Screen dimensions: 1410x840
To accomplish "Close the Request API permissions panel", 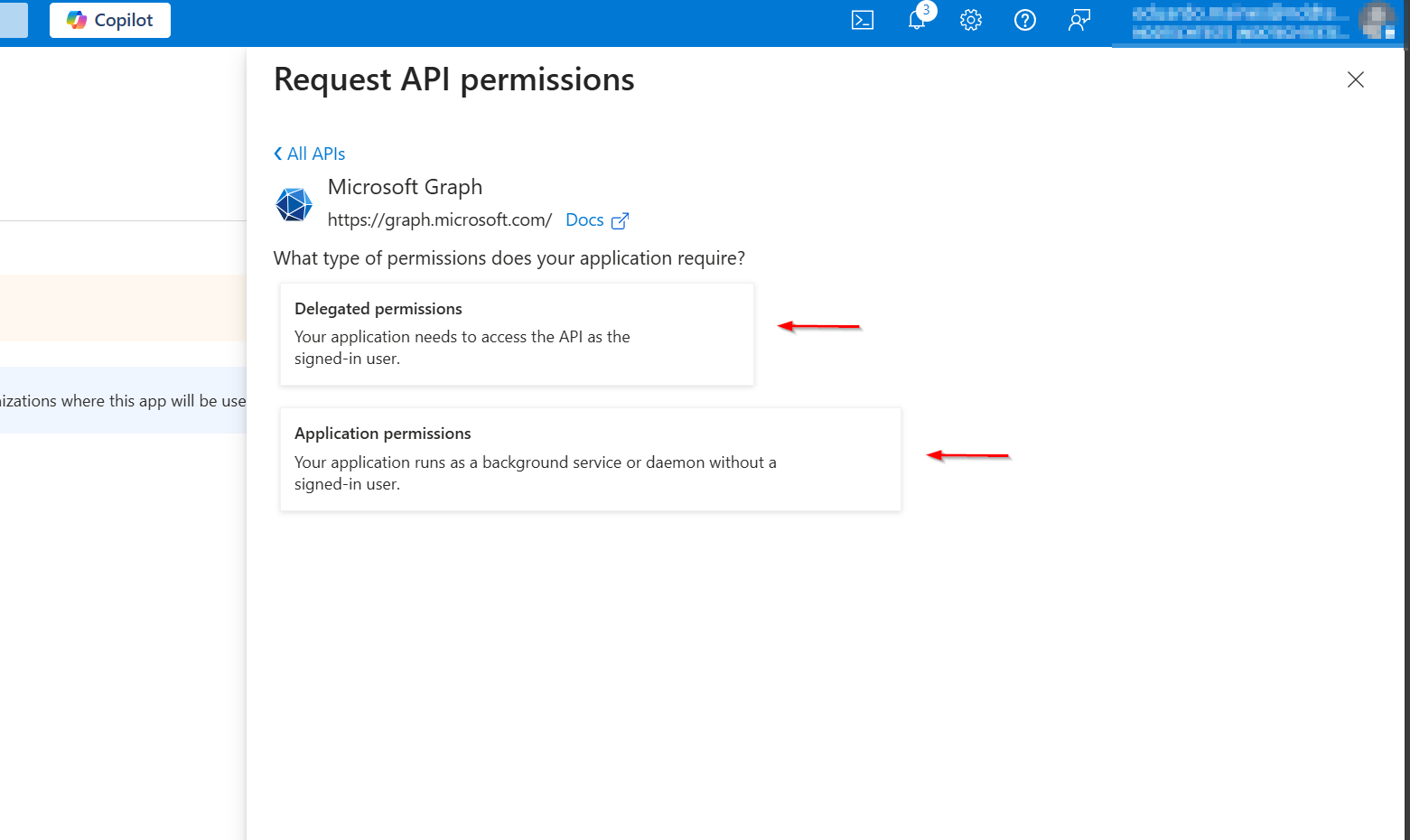I will (x=1355, y=79).
